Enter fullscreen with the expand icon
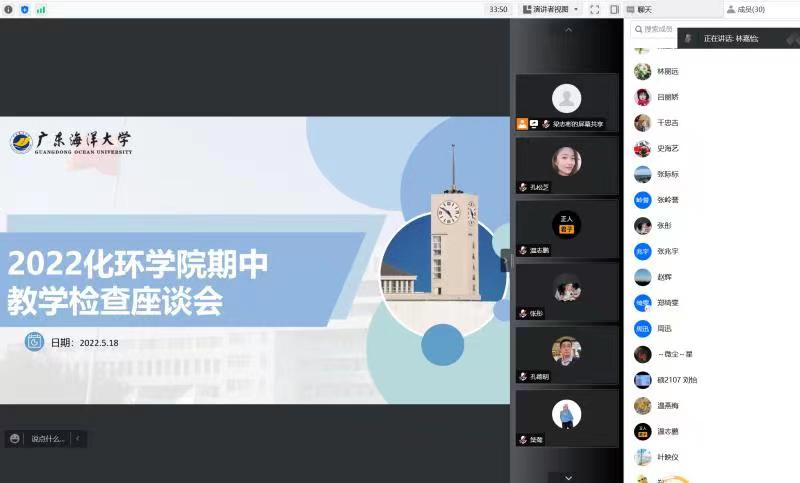The height and width of the screenshot is (483, 800). coord(595,9)
